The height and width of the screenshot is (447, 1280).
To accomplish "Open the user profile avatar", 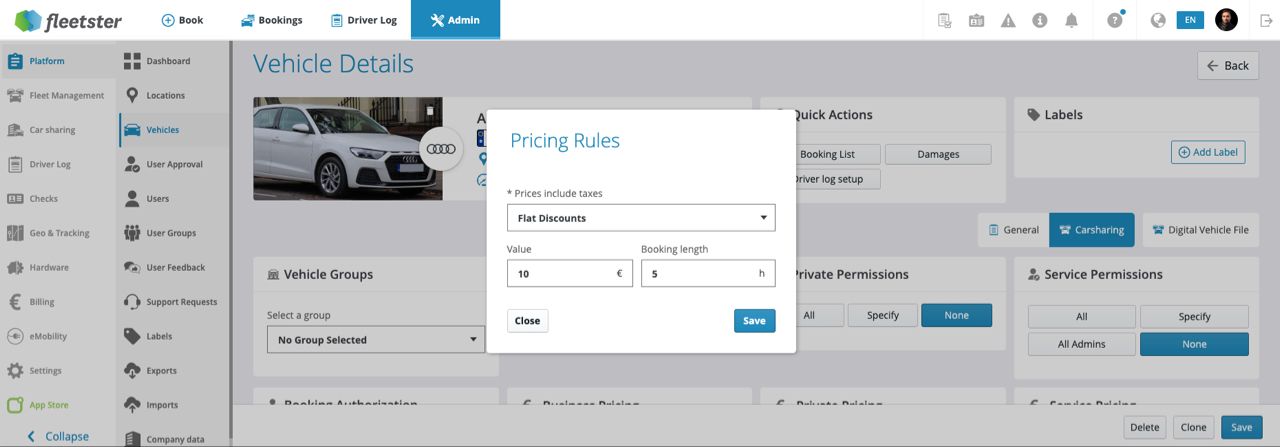I will point(1226,20).
